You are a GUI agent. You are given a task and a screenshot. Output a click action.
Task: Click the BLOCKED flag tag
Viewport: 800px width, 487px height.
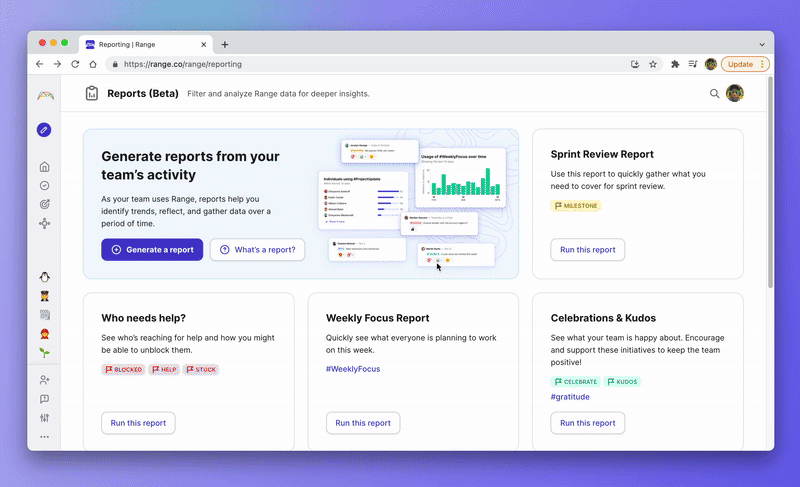(x=123, y=369)
